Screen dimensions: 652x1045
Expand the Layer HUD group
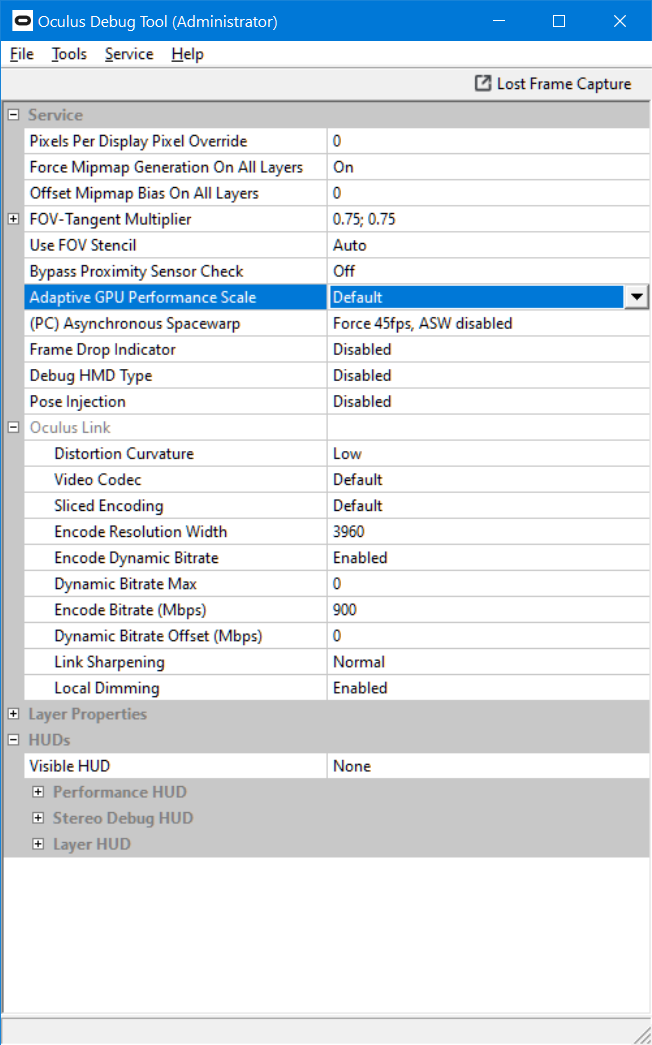click(38, 844)
